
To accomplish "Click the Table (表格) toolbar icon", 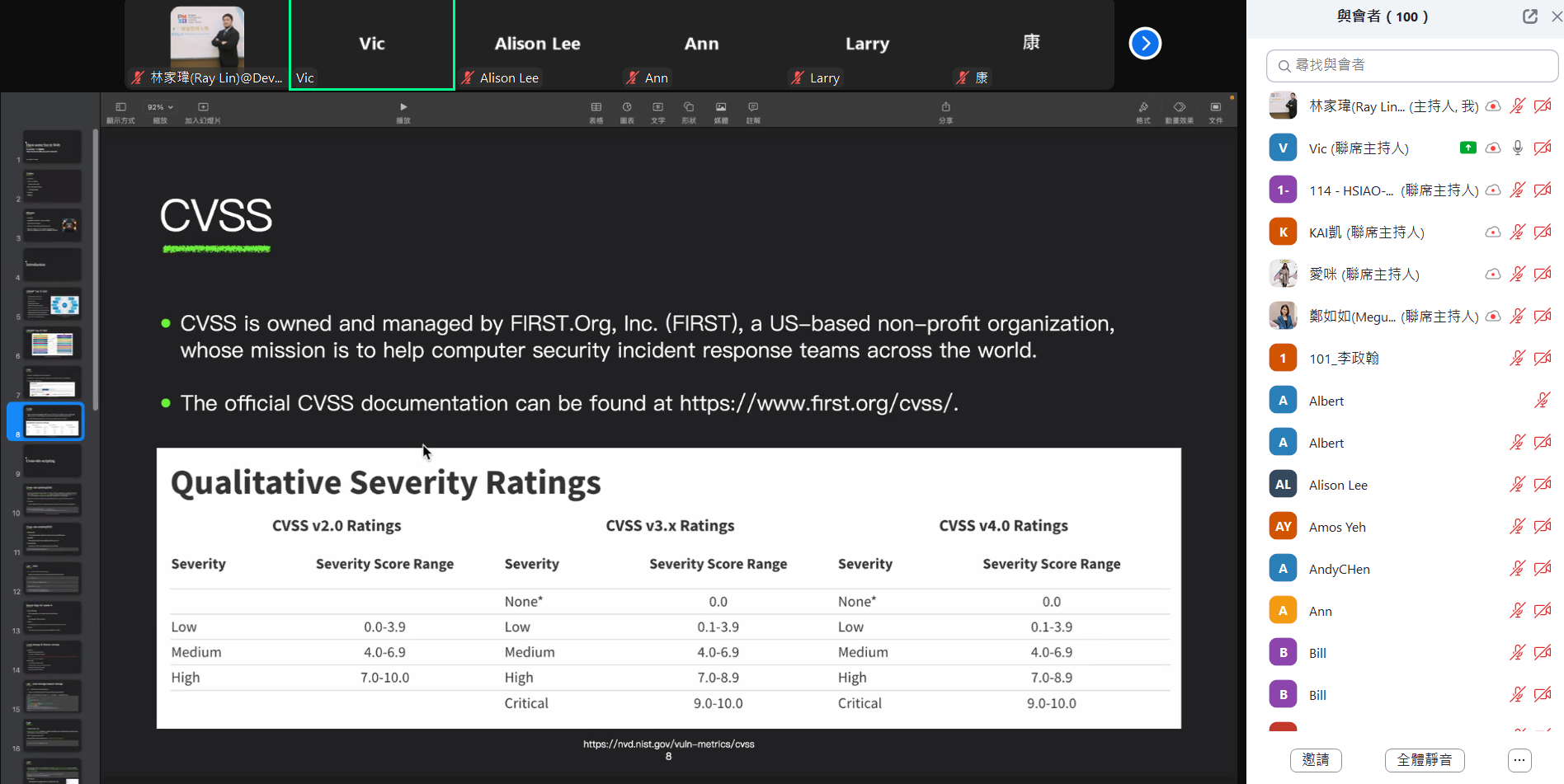I will click(596, 108).
